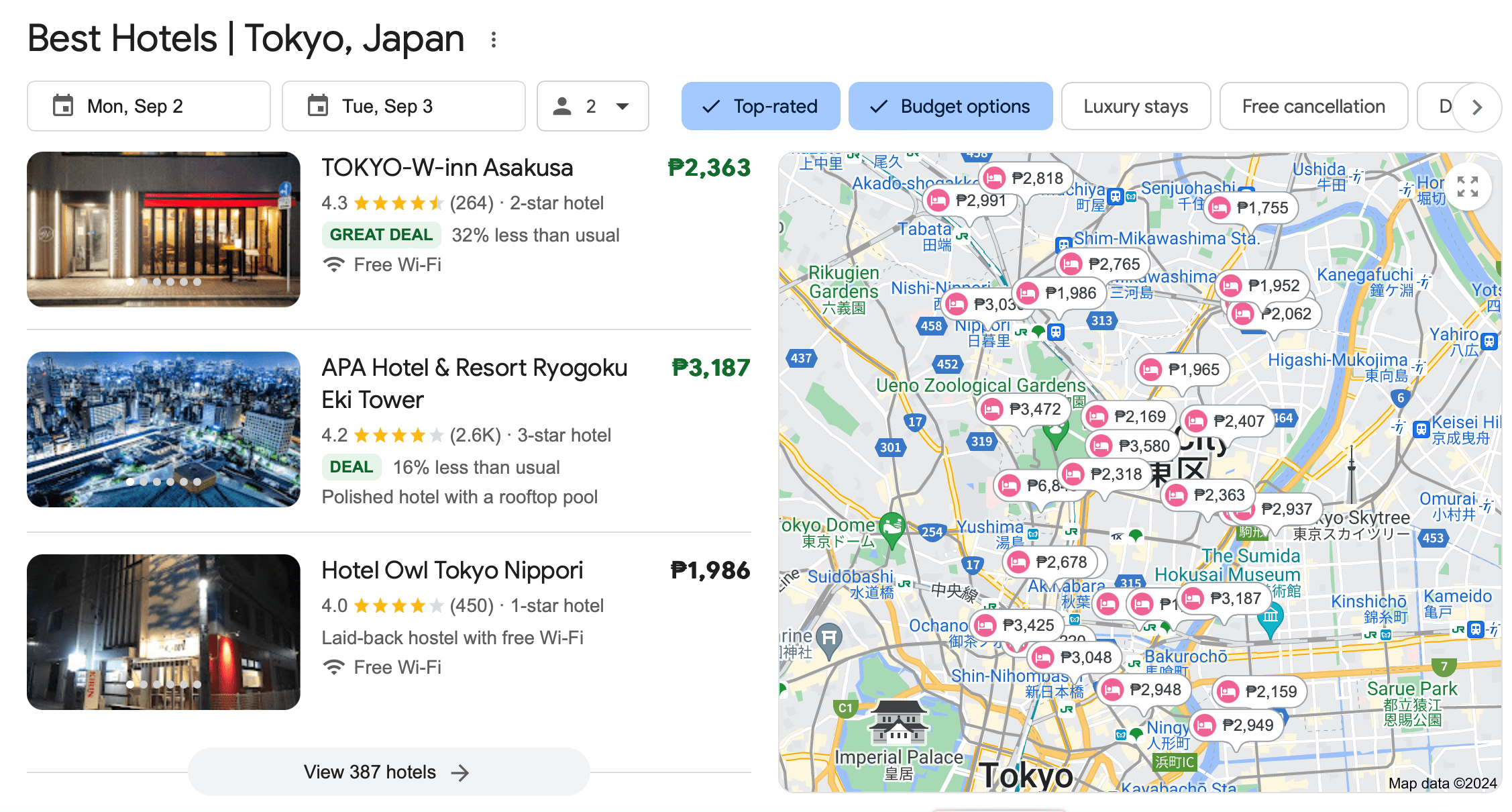Click the ₱2,062 hotel map pin

coord(1275,314)
